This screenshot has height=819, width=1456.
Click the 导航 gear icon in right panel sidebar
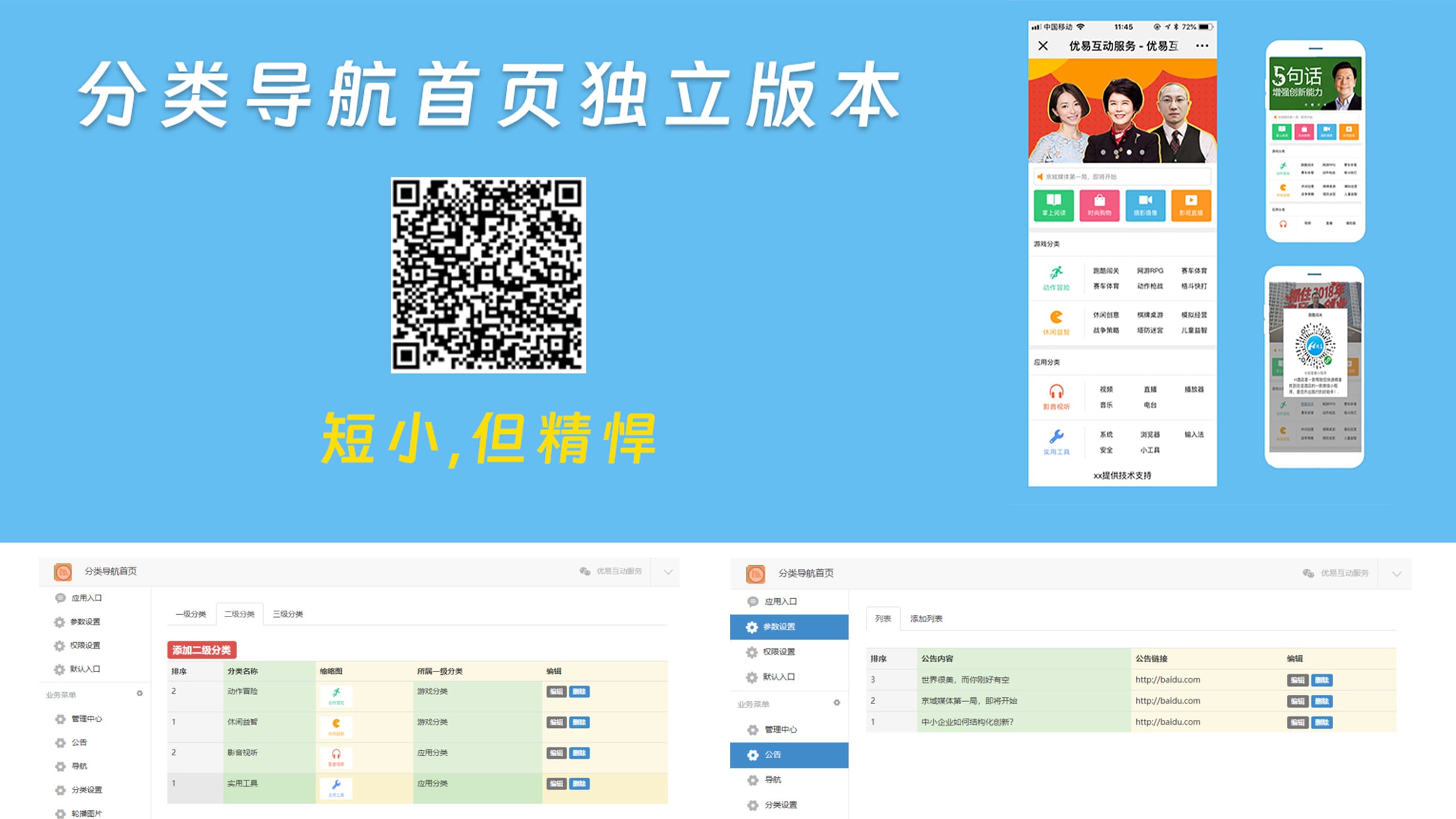point(752,780)
